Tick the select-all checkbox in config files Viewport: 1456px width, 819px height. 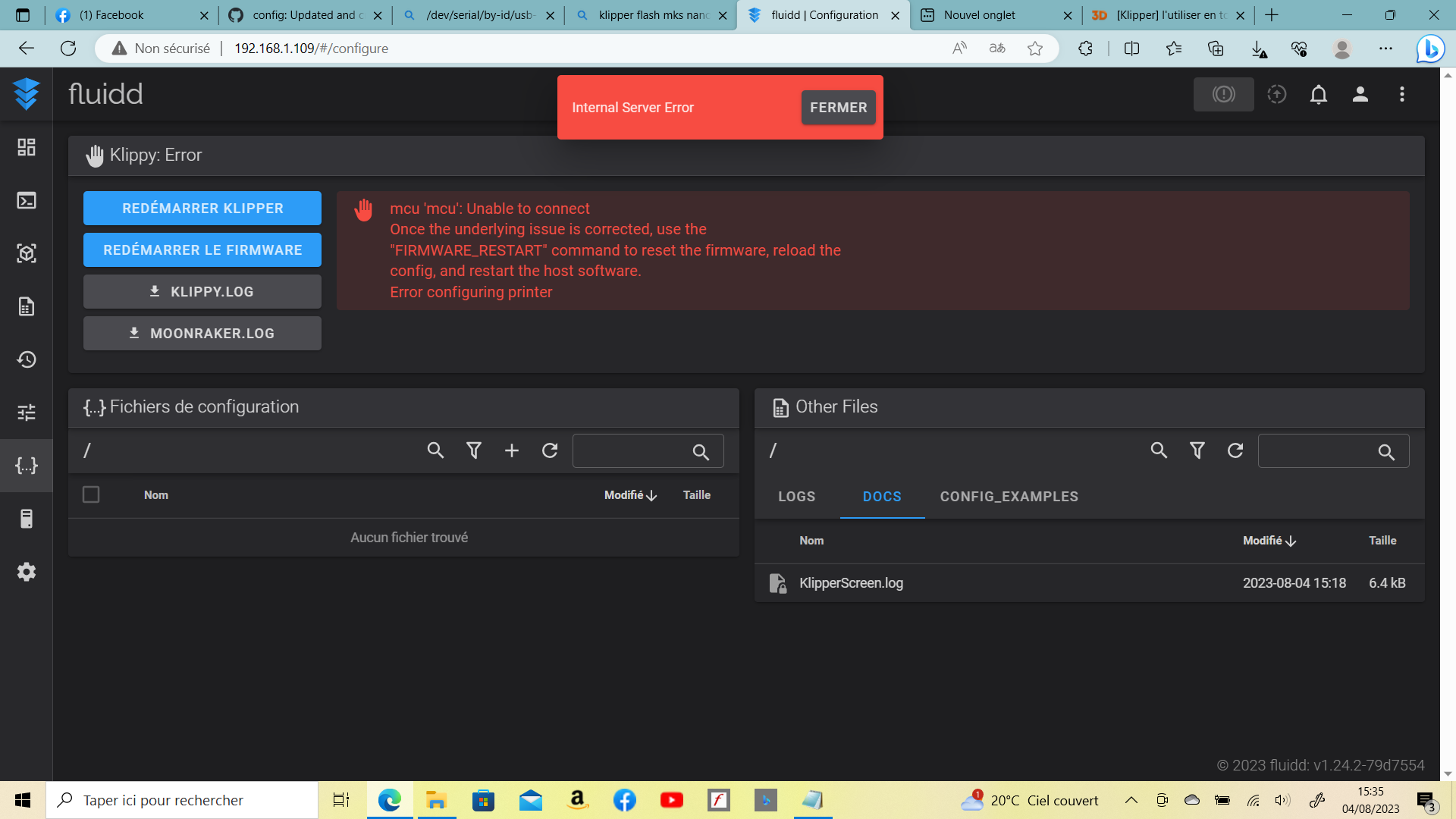pos(91,494)
